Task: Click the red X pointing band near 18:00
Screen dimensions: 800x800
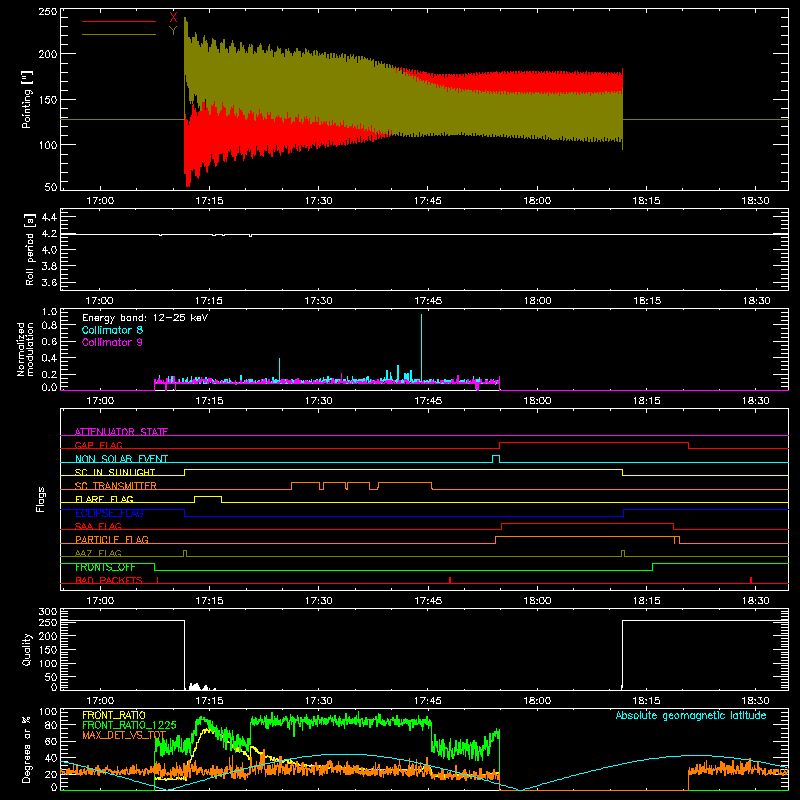Action: (537, 82)
